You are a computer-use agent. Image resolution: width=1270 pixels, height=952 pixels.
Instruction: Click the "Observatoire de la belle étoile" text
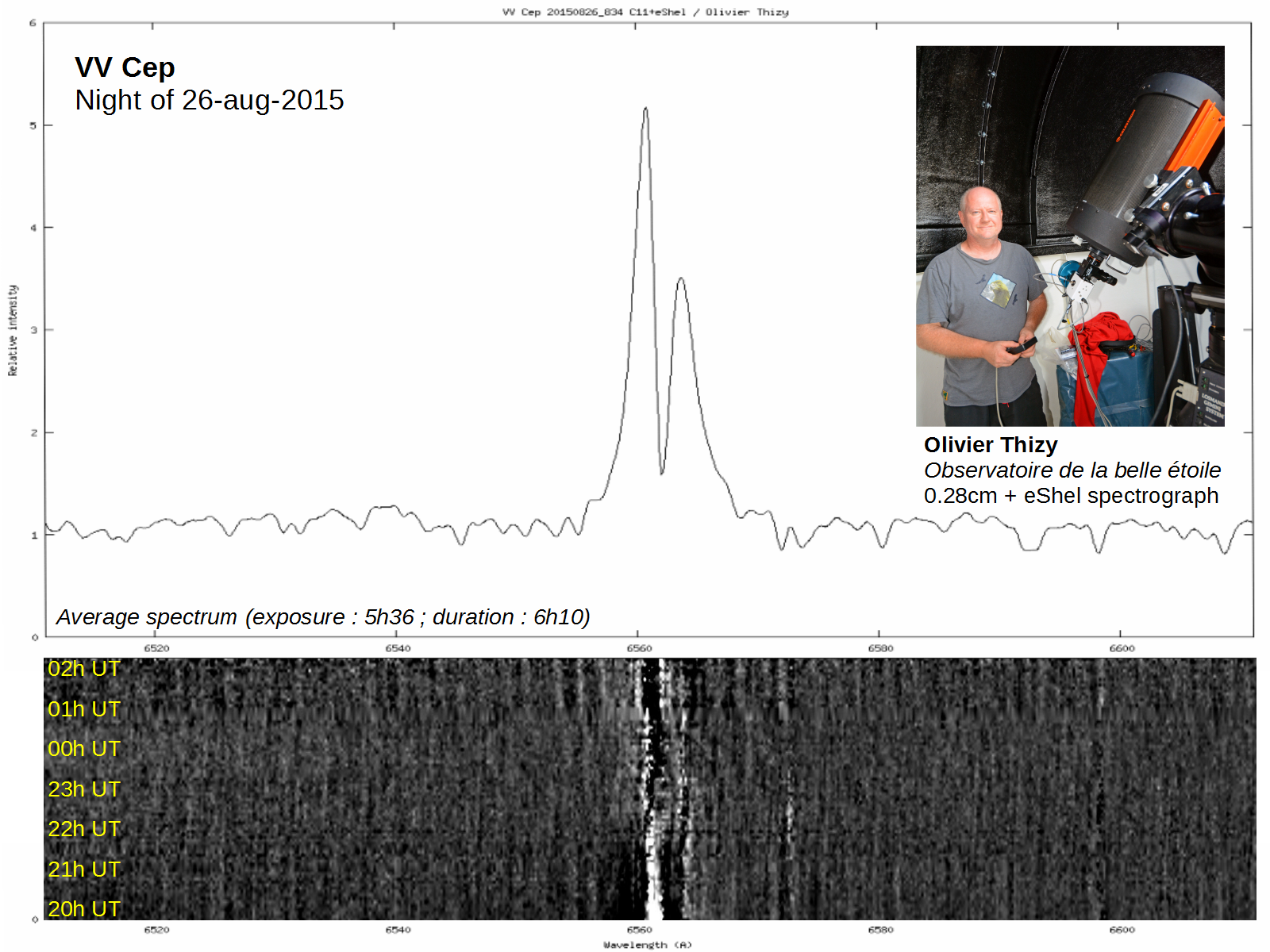coord(1072,470)
